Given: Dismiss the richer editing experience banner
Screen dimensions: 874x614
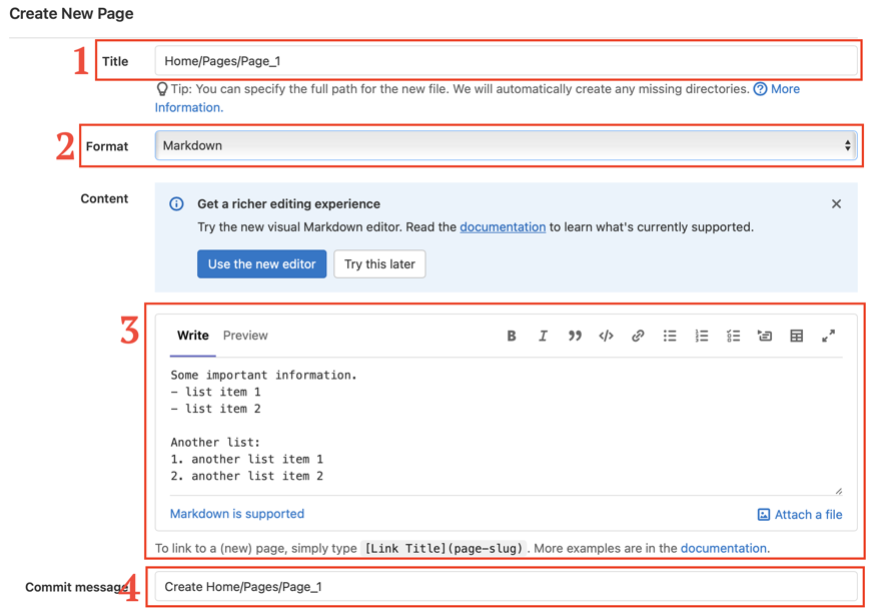Looking at the screenshot, I should pos(836,204).
